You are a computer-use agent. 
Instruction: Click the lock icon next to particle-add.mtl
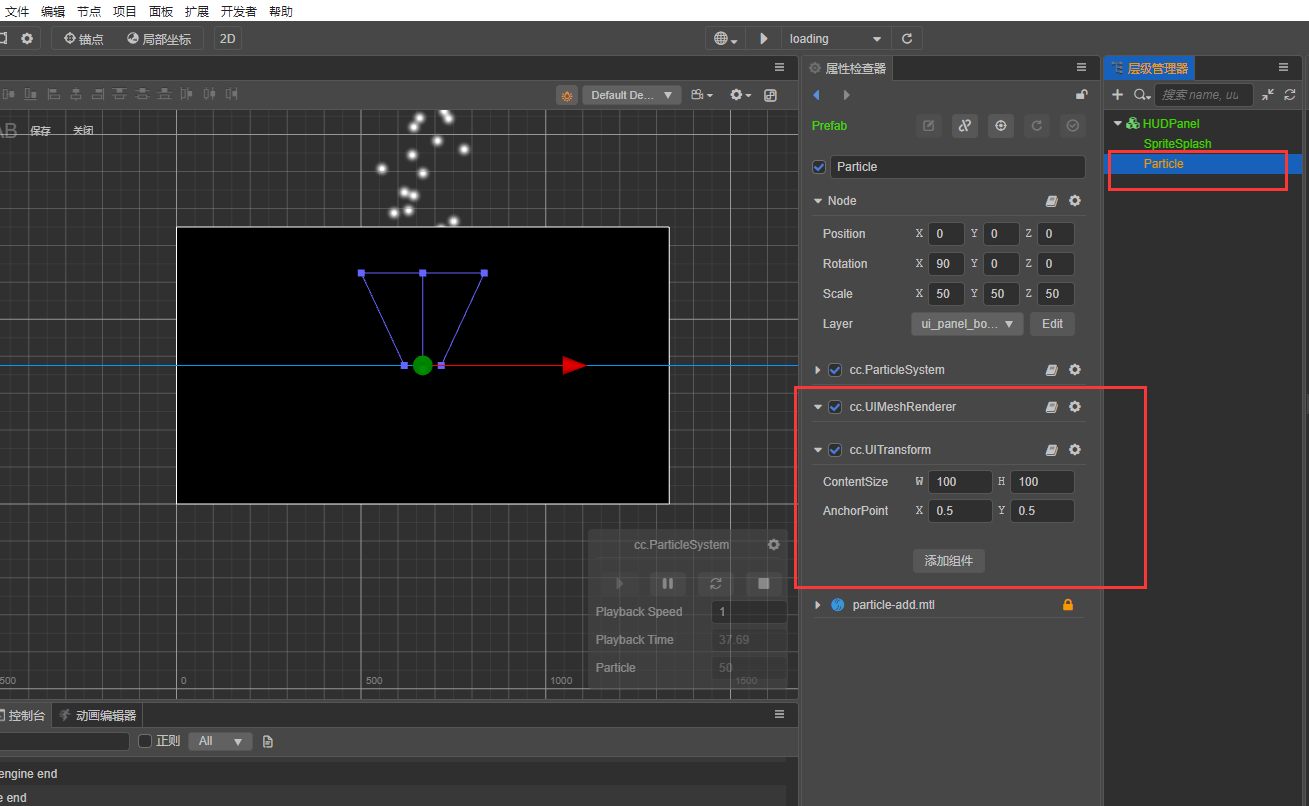pyautogui.click(x=1067, y=605)
